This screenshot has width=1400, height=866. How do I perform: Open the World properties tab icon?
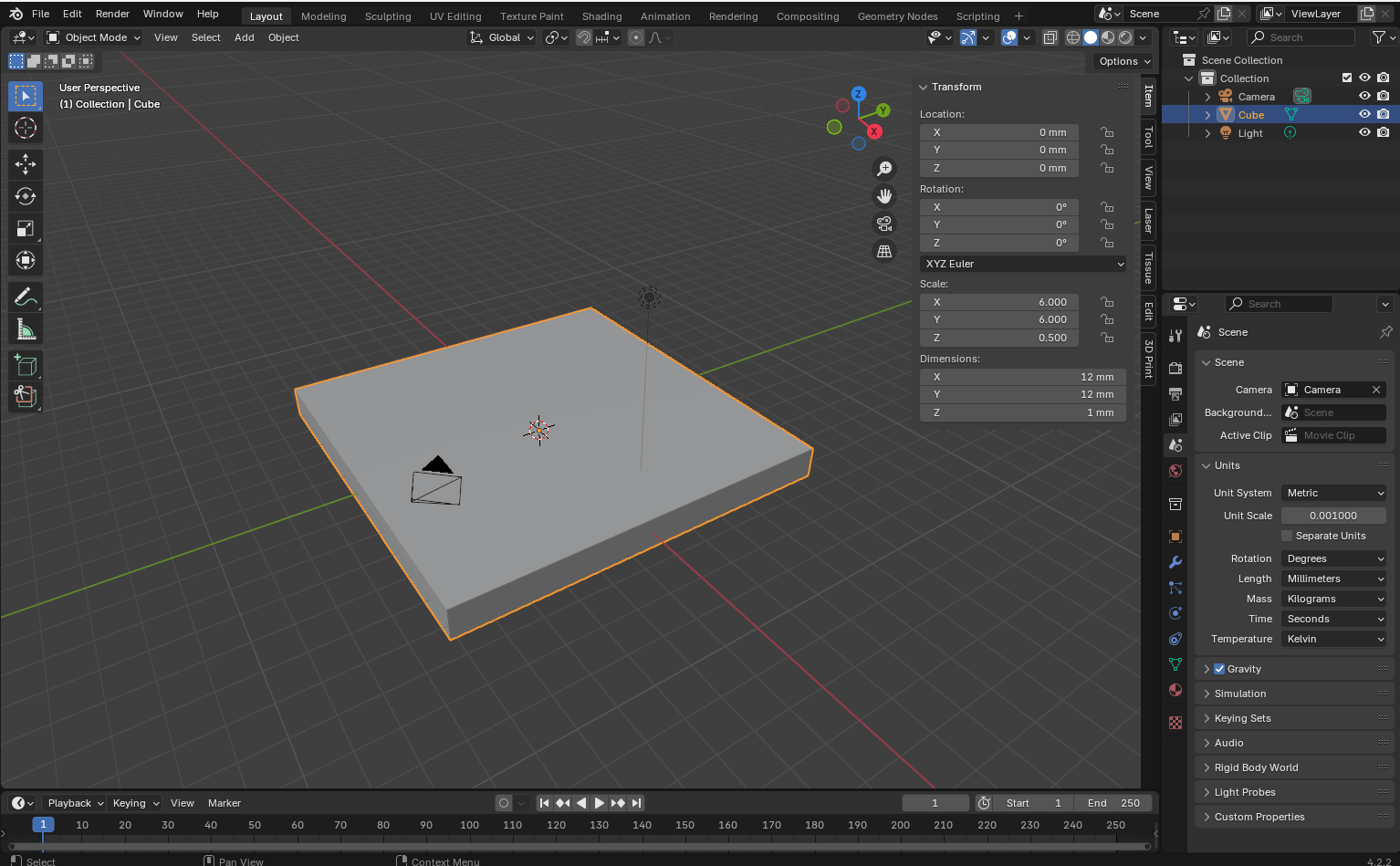[x=1175, y=471]
